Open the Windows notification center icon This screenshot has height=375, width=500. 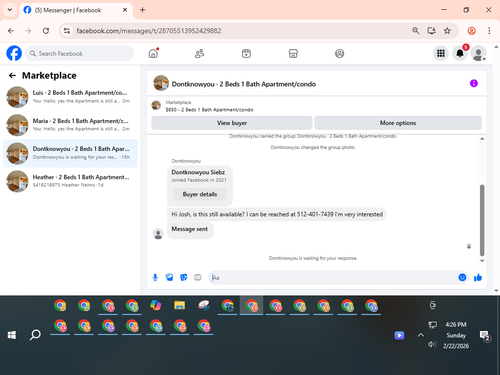coord(484,335)
